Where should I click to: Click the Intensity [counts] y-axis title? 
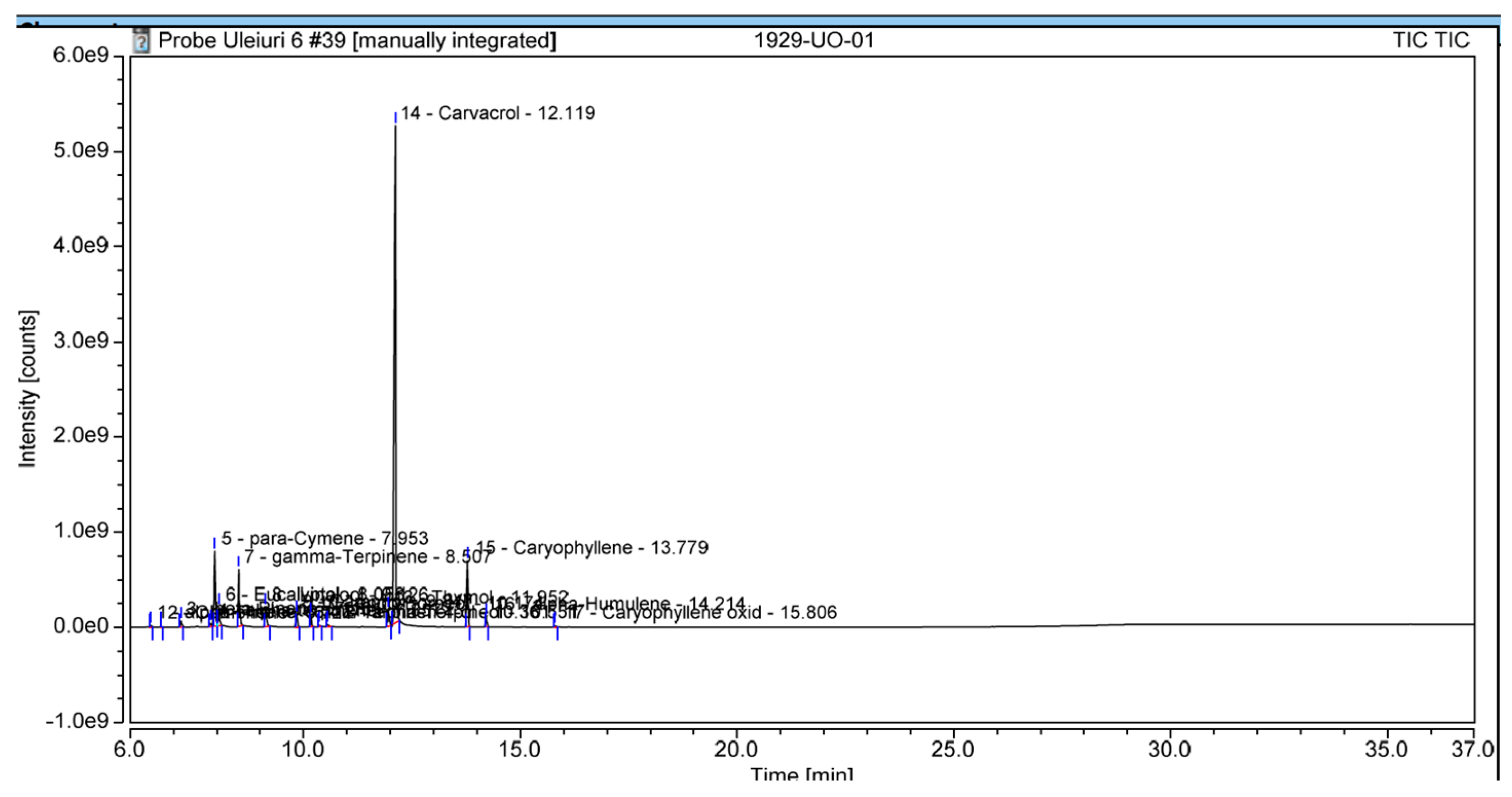28,389
